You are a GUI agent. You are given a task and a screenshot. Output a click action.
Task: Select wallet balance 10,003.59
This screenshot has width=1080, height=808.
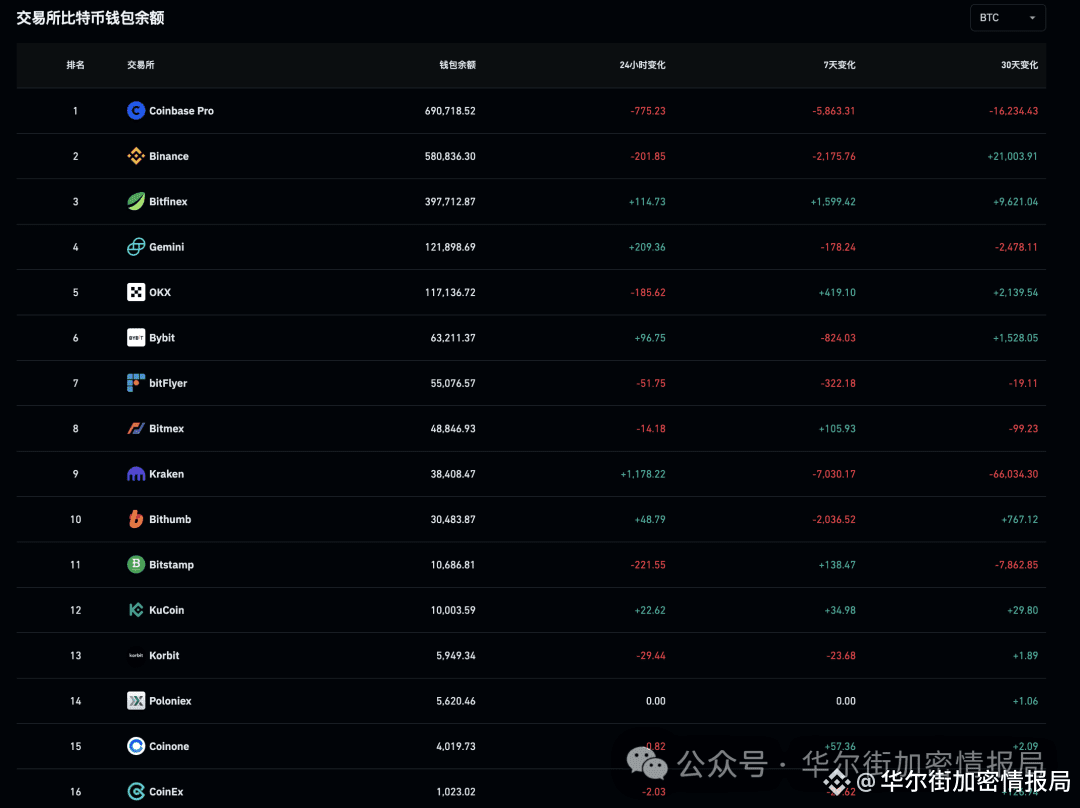click(x=453, y=610)
